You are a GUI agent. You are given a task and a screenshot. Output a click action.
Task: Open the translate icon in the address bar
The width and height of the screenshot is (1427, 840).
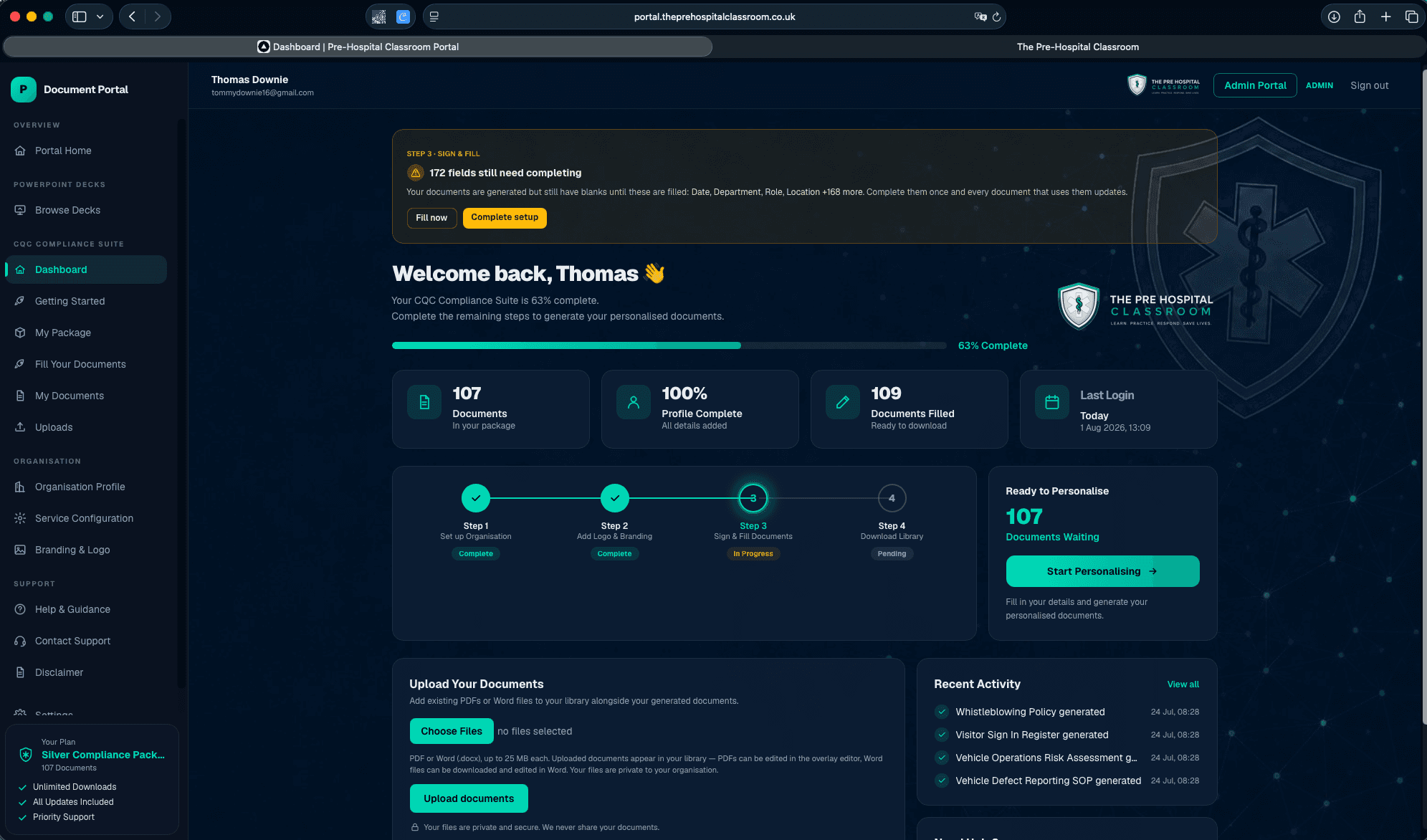click(980, 16)
